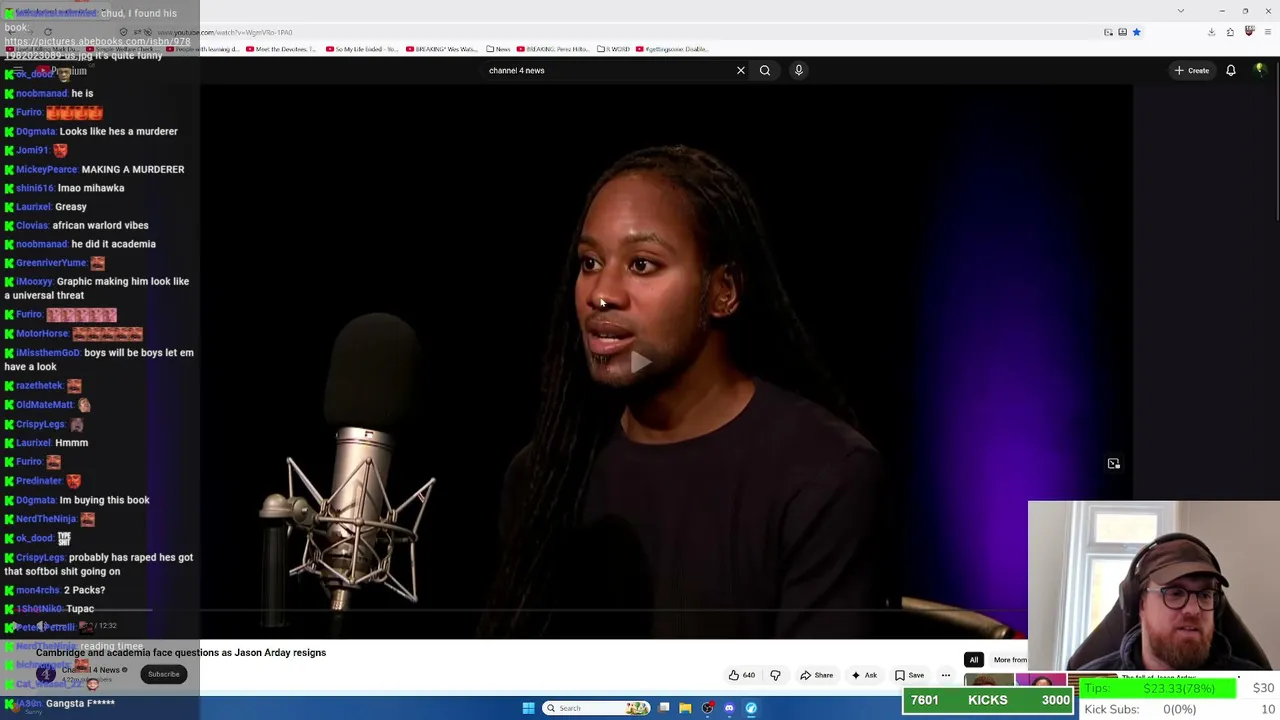Open the Windows Start menu
This screenshot has width=1280, height=720.
coord(528,708)
